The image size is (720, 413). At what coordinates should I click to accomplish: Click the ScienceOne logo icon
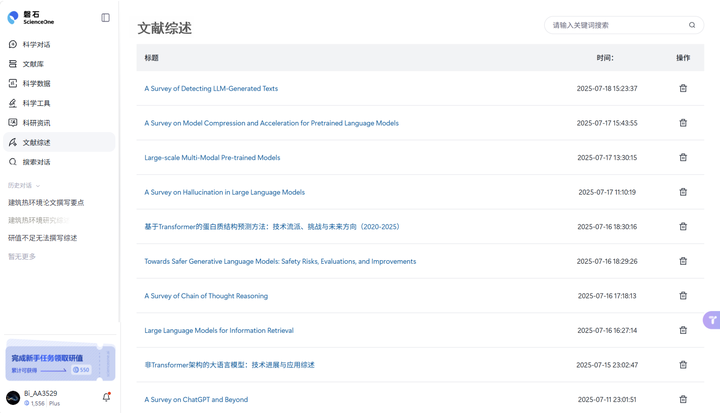13,17
